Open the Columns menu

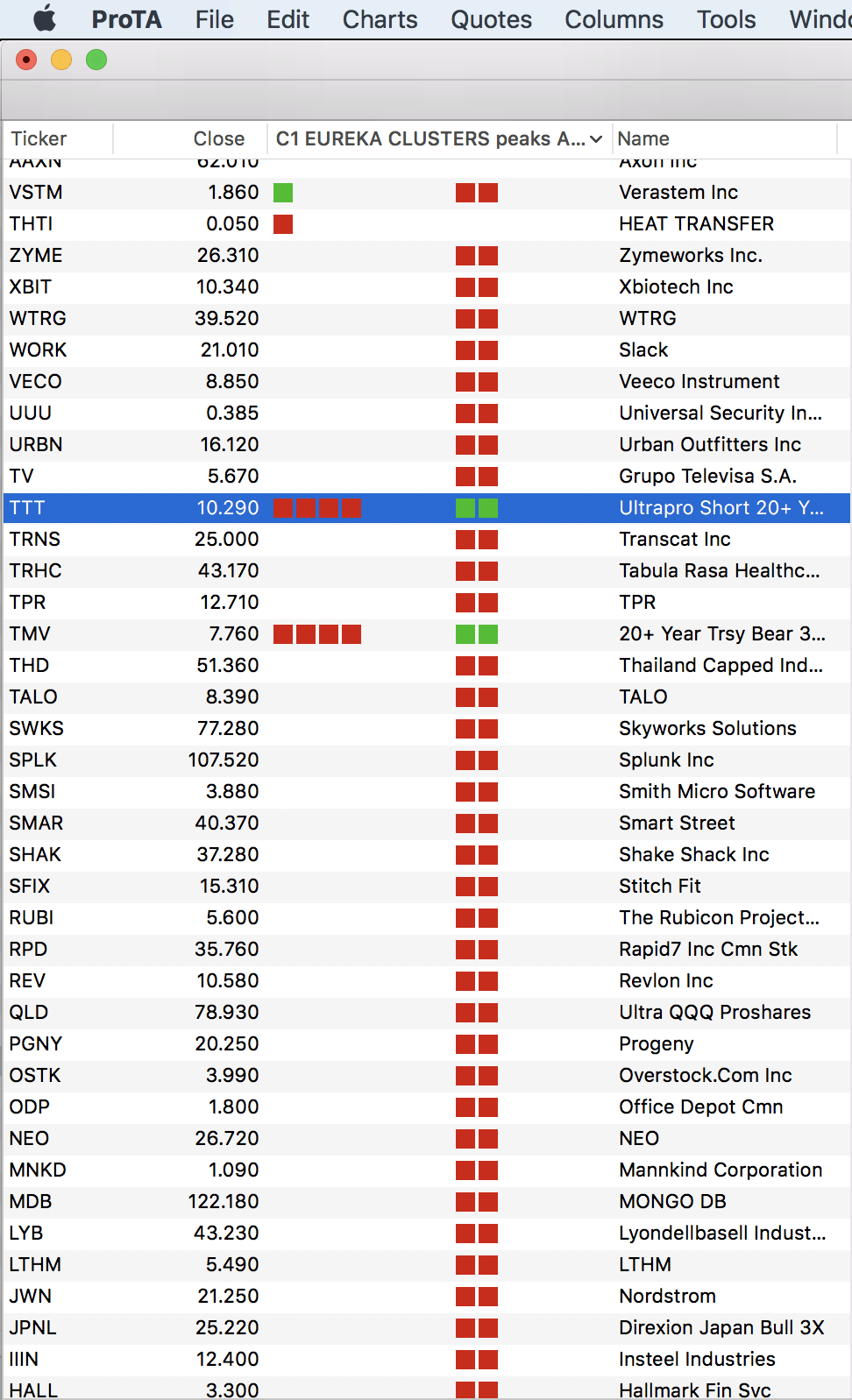tap(614, 19)
